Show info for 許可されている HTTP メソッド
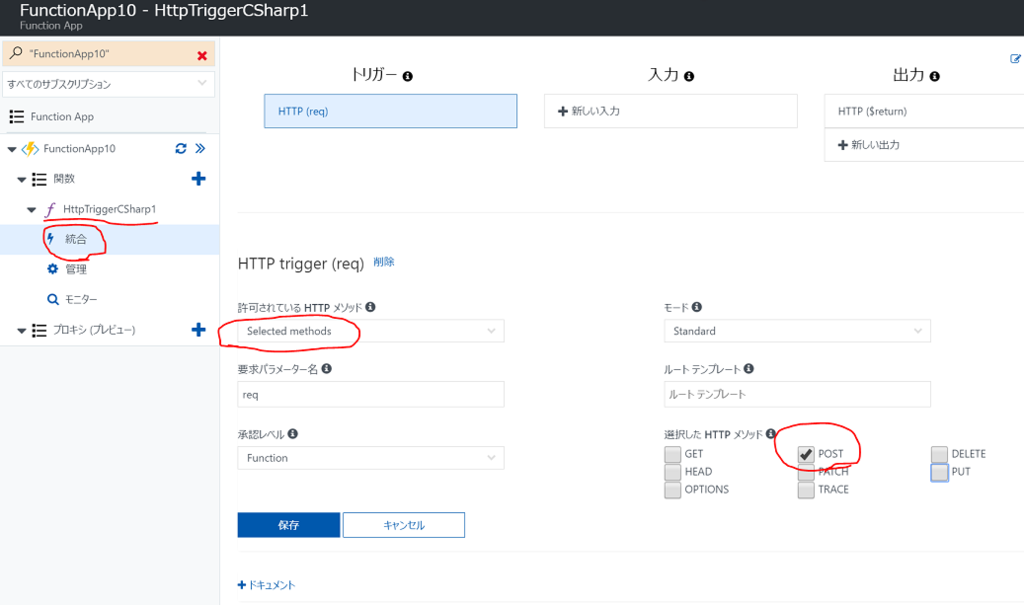The height and width of the screenshot is (605, 1024). (x=370, y=306)
